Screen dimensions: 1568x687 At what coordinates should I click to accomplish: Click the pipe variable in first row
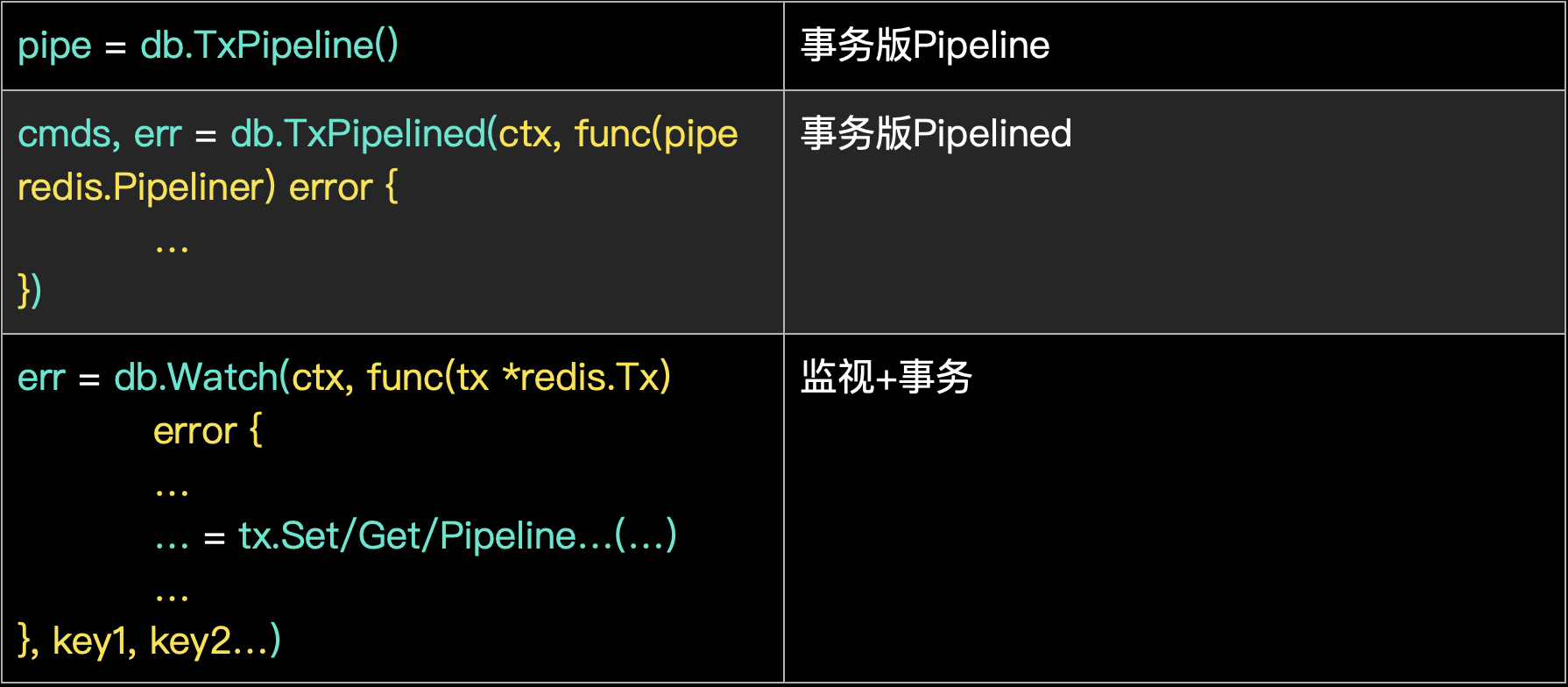tap(54, 46)
